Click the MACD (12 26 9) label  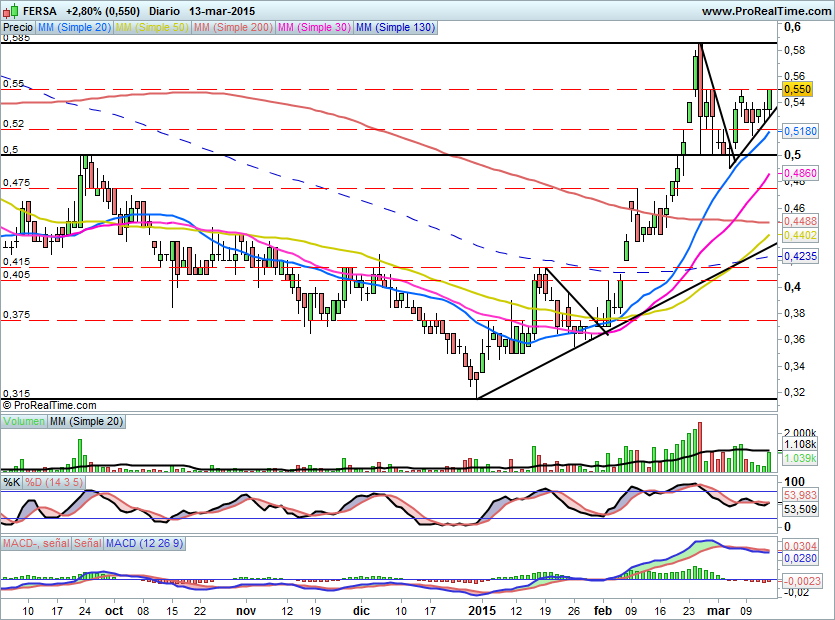[x=144, y=543]
